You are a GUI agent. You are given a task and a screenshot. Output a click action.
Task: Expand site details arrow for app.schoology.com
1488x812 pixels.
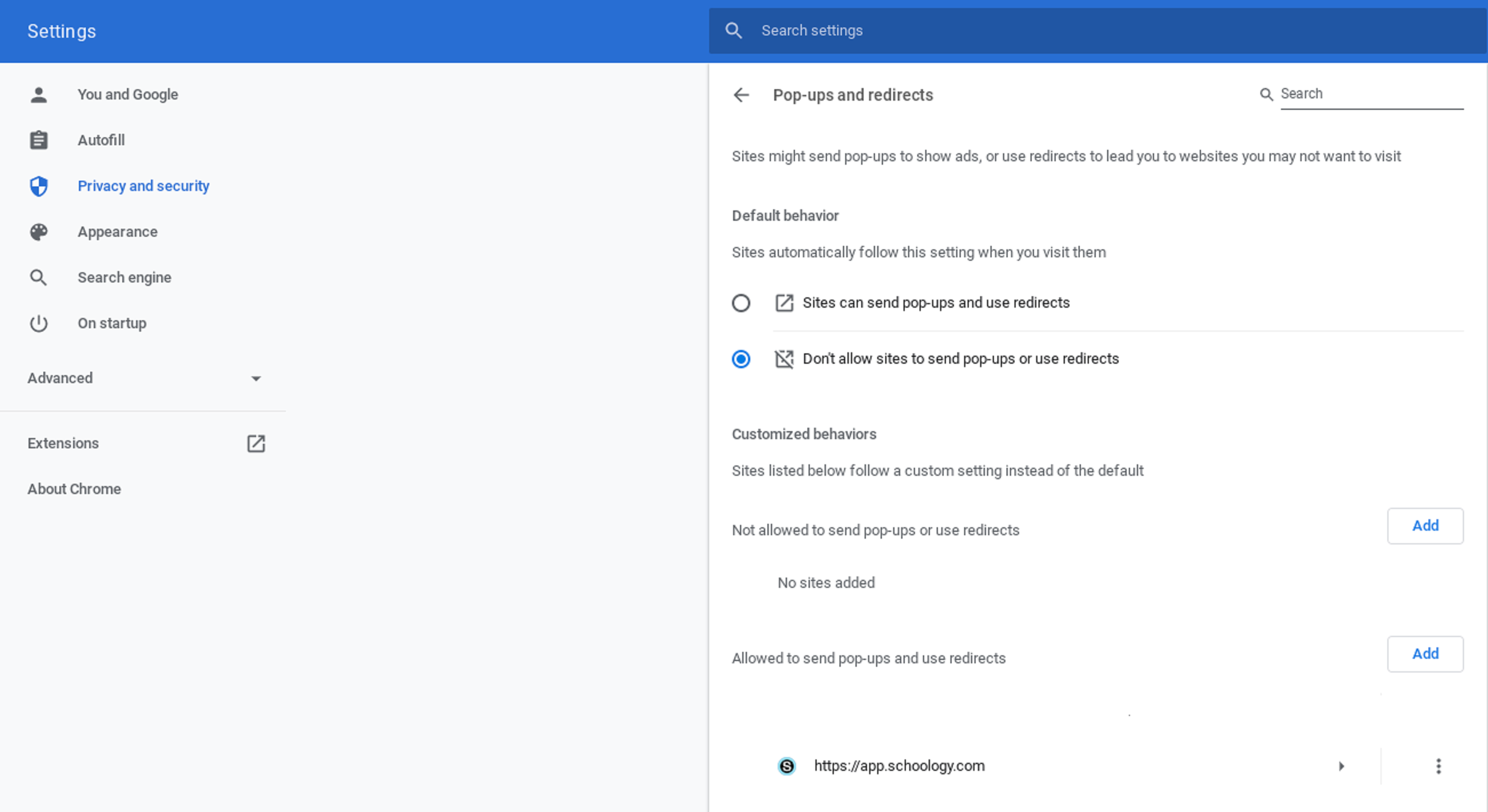(x=1341, y=766)
